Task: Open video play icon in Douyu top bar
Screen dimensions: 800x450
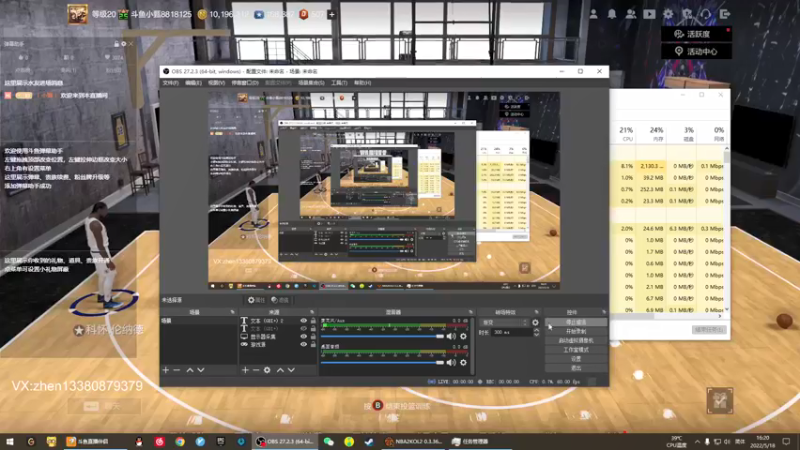Action: [649, 14]
